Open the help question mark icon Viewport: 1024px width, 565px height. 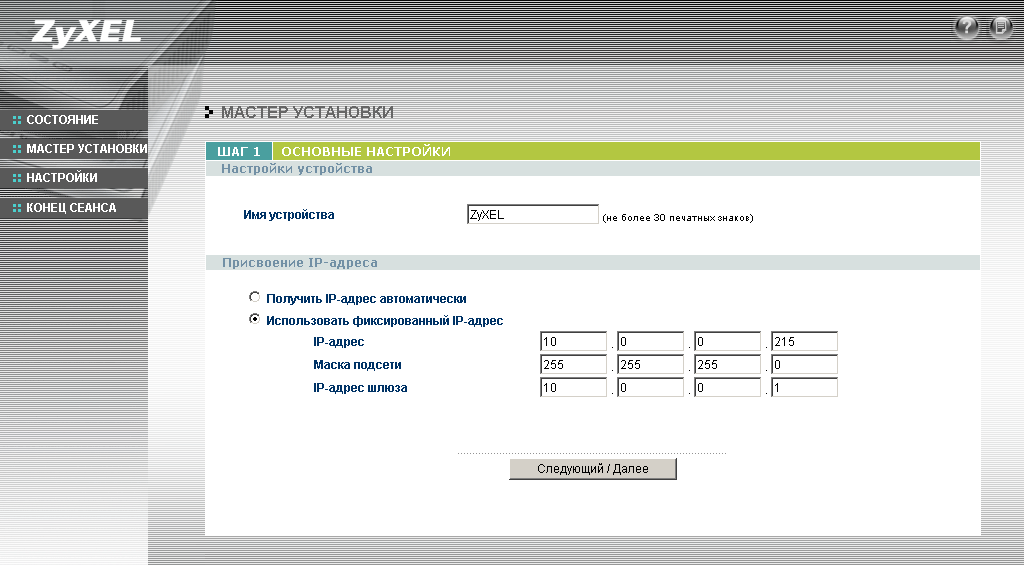(x=967, y=27)
